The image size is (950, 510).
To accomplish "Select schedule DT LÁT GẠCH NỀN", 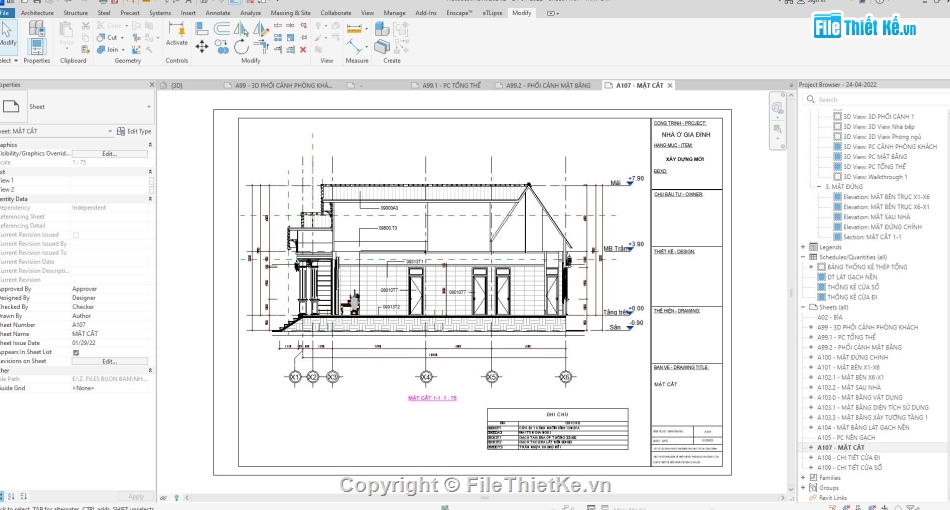I will [x=852, y=277].
